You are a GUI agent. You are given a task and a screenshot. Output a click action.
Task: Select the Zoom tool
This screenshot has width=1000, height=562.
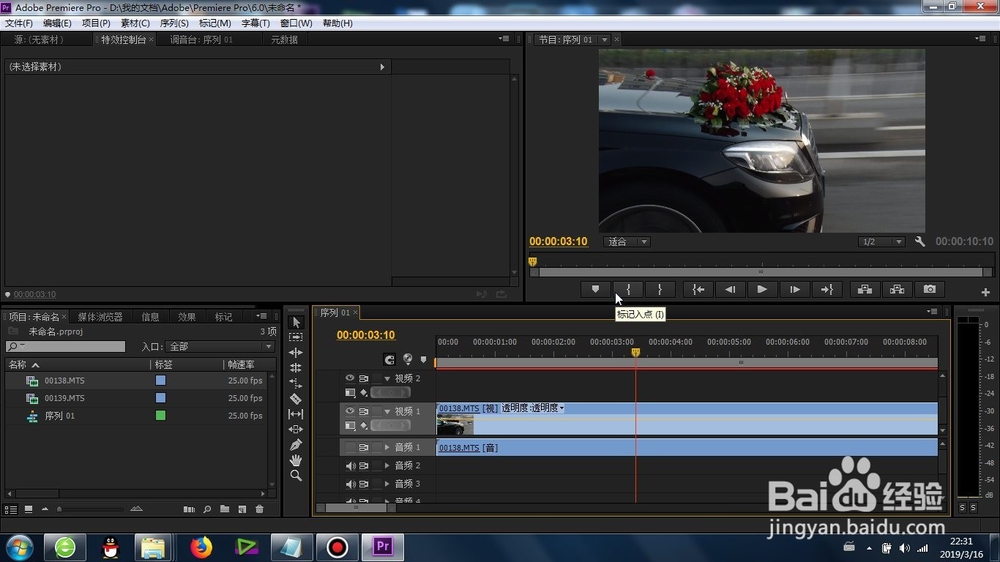[295, 475]
